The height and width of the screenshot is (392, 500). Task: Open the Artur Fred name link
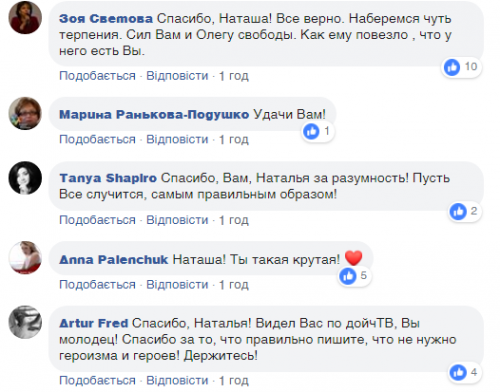pos(94,323)
